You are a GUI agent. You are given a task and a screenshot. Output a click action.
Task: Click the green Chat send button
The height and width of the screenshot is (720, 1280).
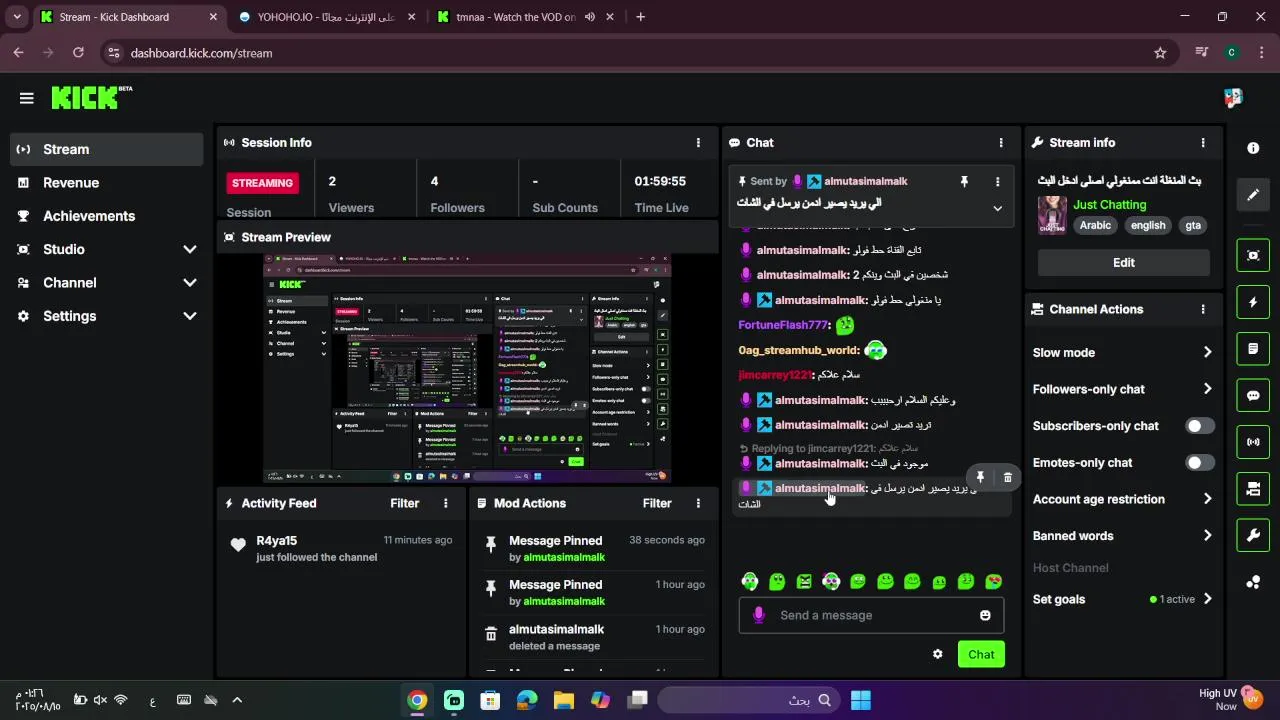tap(981, 655)
